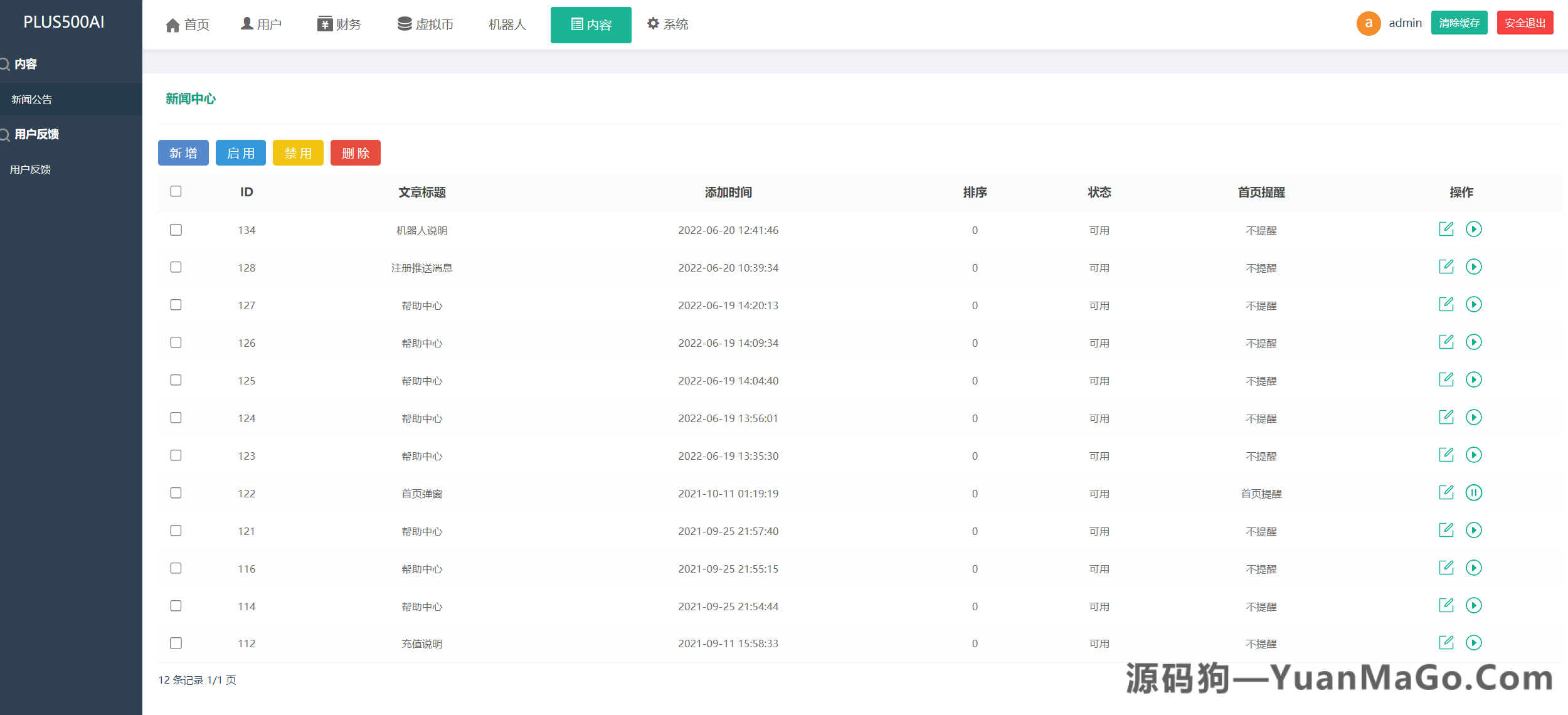Collapse the 内容 sidebar section
The height and width of the screenshot is (715, 1568).
[25, 64]
